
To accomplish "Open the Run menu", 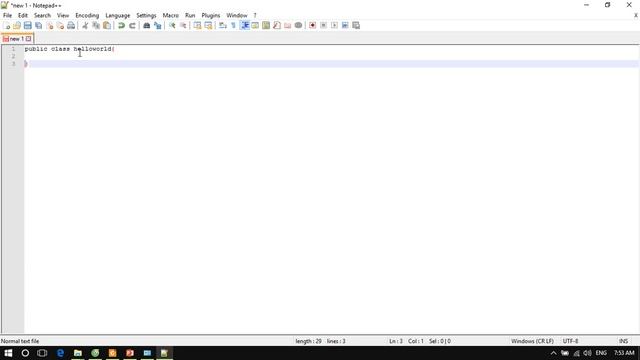I will [x=190, y=15].
